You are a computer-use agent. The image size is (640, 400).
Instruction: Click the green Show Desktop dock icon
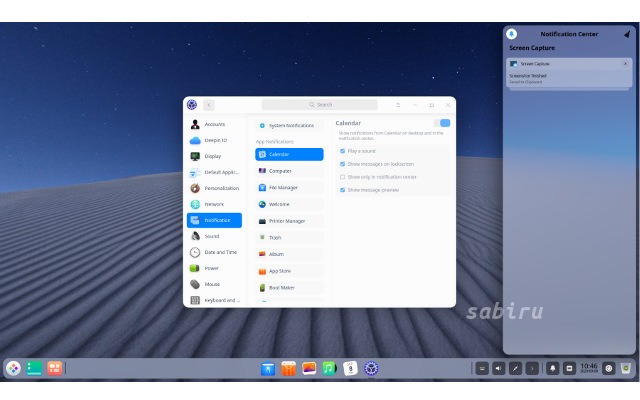coord(34,369)
